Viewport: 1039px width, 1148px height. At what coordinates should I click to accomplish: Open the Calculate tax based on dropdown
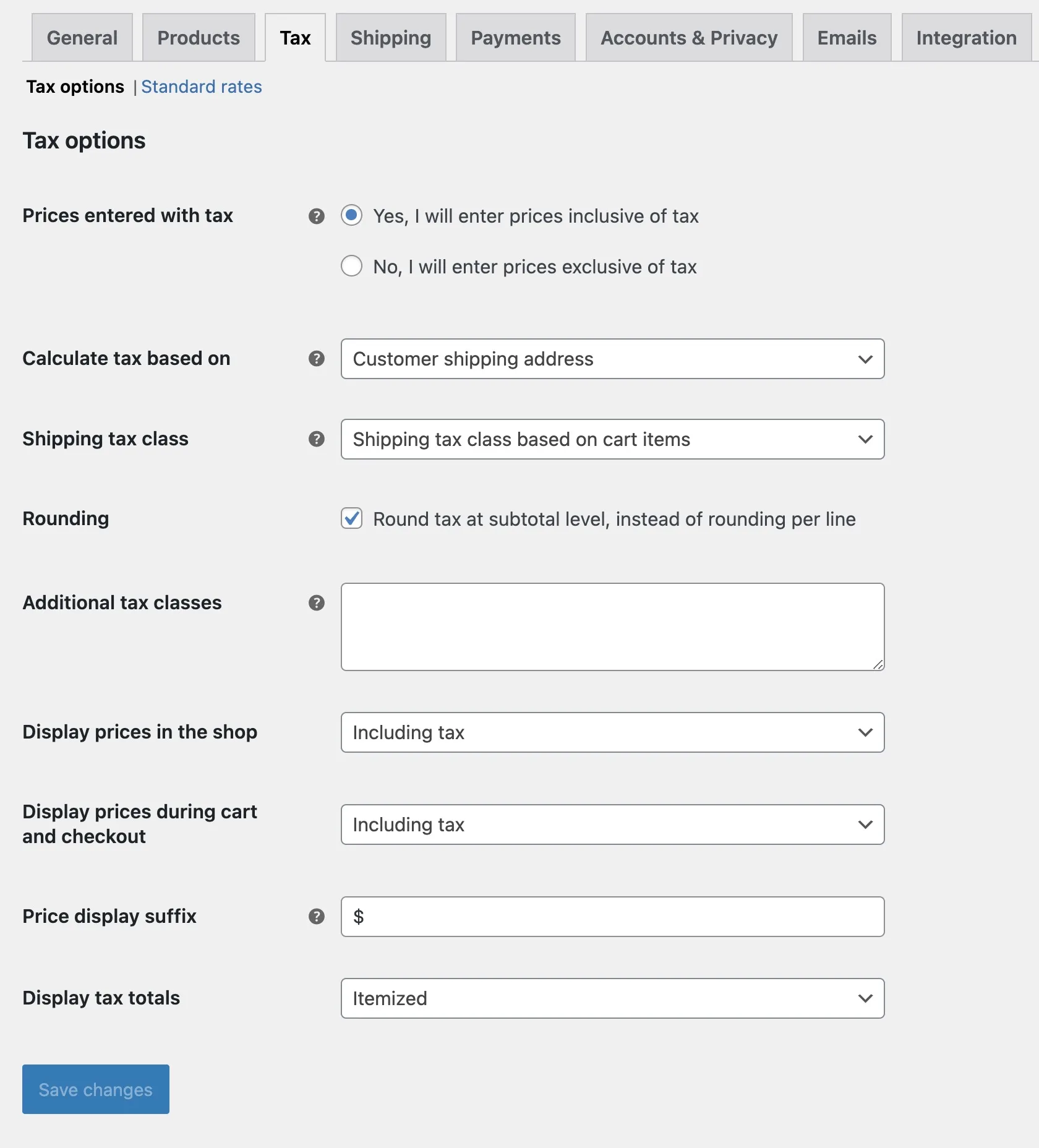612,359
